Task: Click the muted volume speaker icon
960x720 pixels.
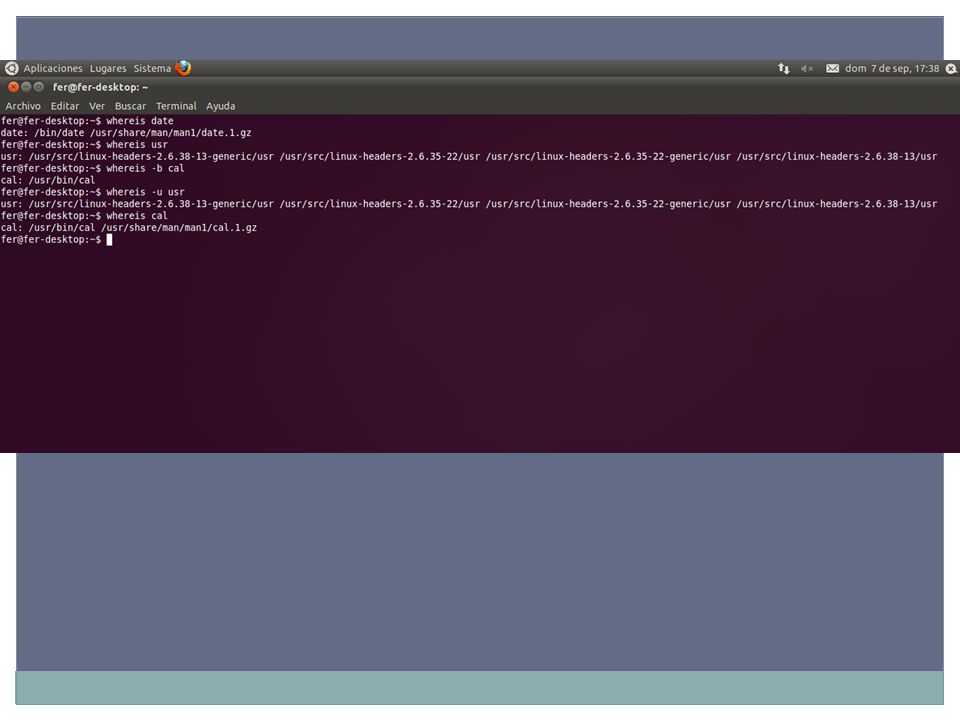Action: point(807,69)
